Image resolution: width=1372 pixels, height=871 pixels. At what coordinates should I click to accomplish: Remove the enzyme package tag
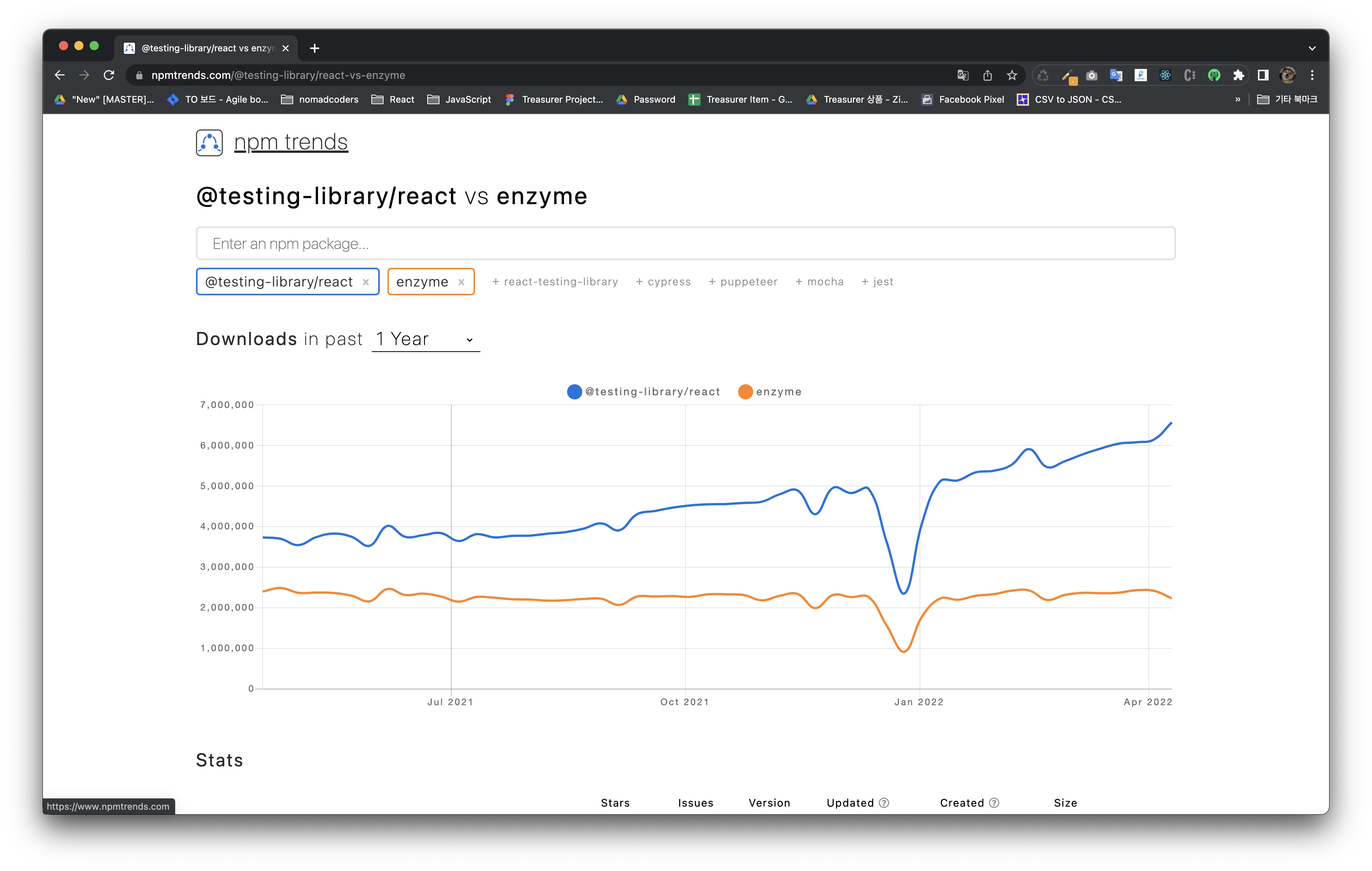[462, 282]
